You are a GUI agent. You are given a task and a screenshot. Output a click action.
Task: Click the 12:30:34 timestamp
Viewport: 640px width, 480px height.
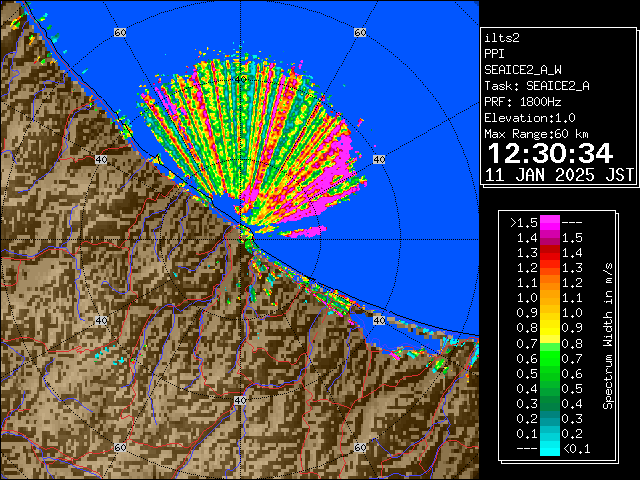tap(550, 153)
